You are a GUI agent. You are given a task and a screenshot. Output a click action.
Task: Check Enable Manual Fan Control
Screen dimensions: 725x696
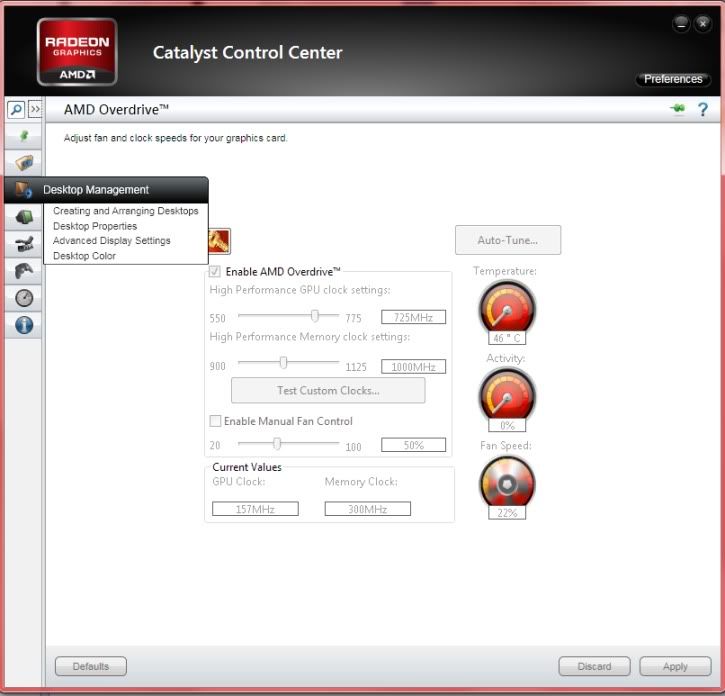pyautogui.click(x=215, y=421)
